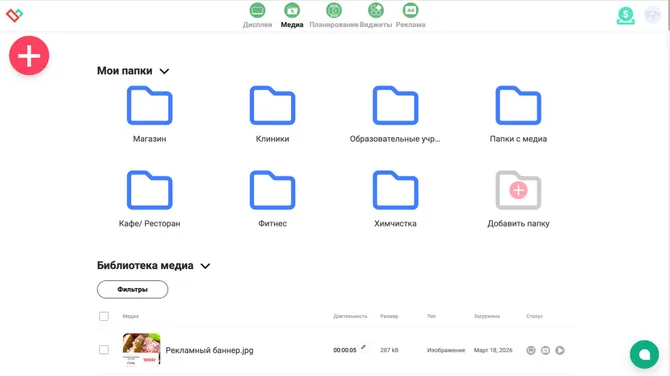
Task: Click the Изображение type cell
Action: pos(446,350)
